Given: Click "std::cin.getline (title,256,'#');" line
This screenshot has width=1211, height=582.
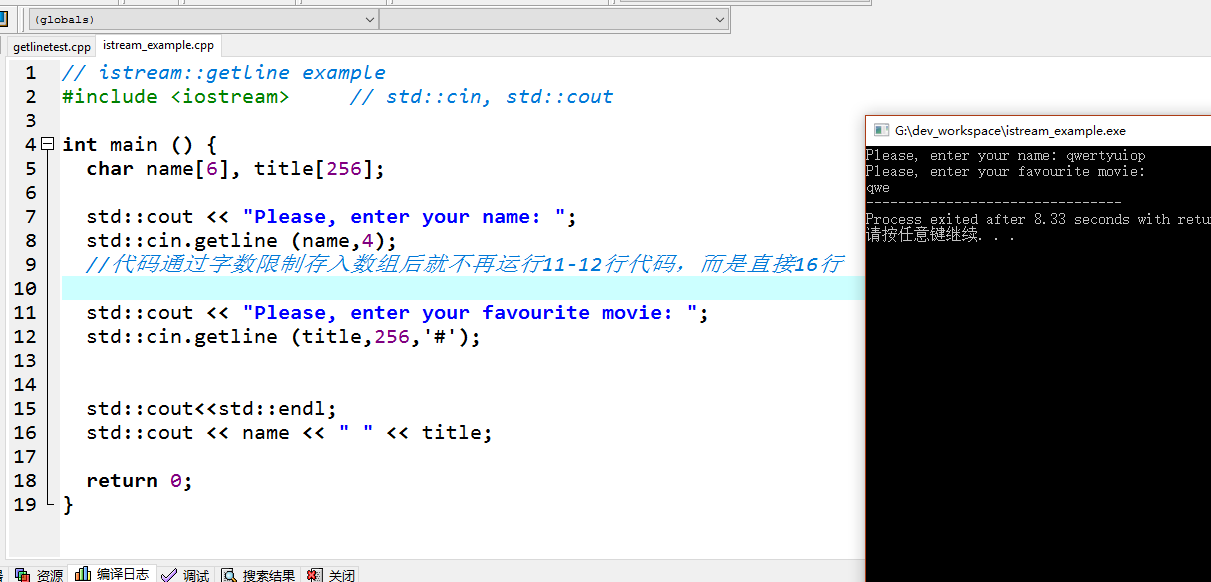Looking at the screenshot, I should (283, 337).
